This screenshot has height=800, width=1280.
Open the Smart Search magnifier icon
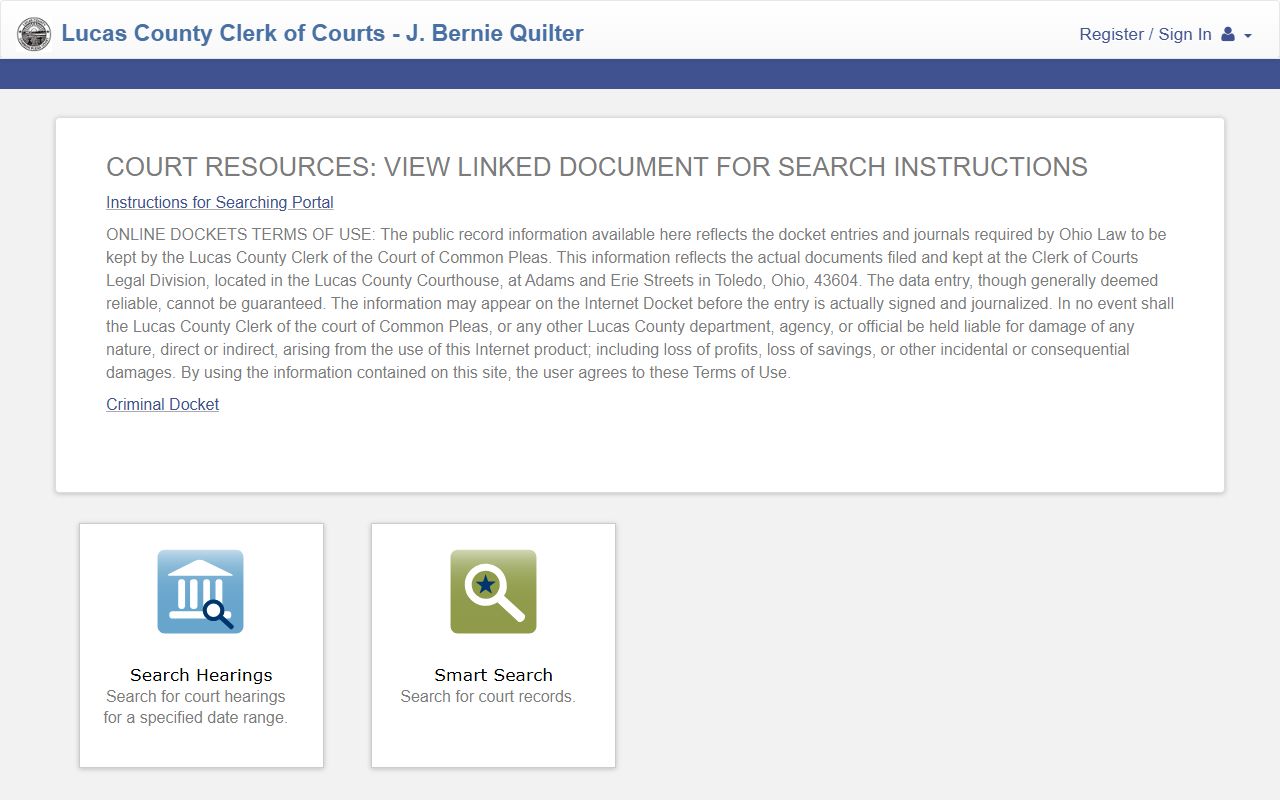(493, 591)
